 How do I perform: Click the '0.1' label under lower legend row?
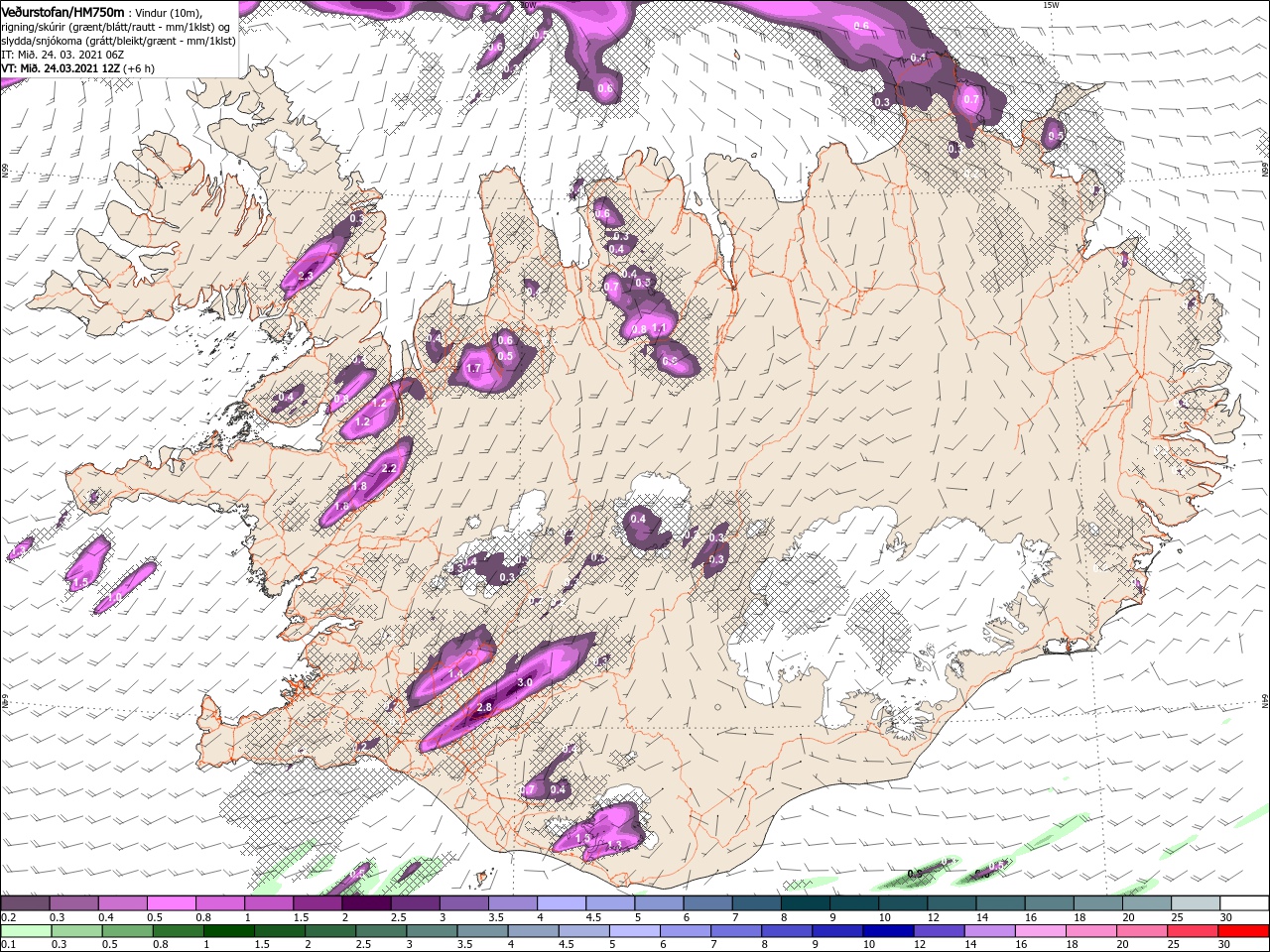click(7, 945)
